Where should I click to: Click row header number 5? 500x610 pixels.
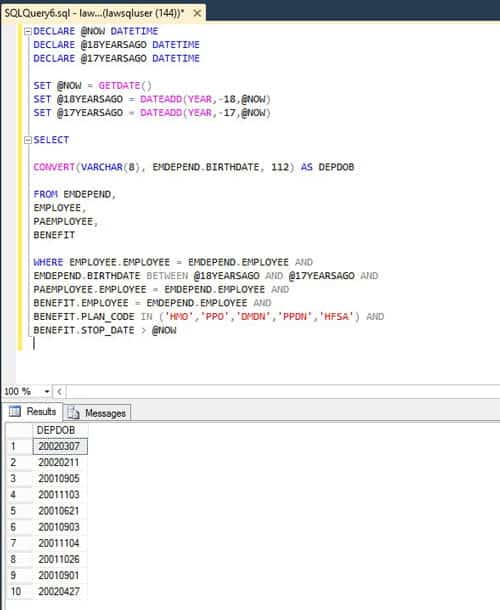19,511
